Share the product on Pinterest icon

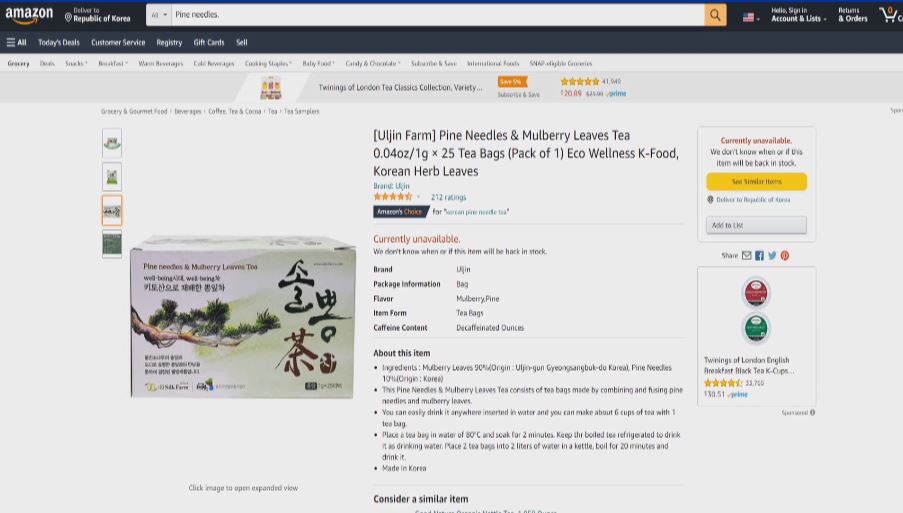pos(785,256)
